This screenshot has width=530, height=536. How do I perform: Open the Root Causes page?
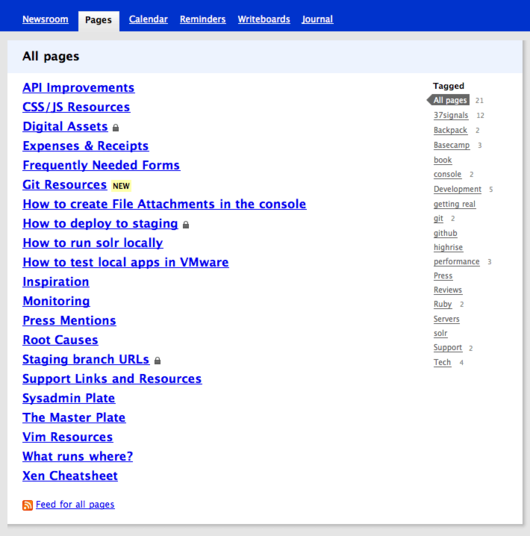tap(60, 340)
